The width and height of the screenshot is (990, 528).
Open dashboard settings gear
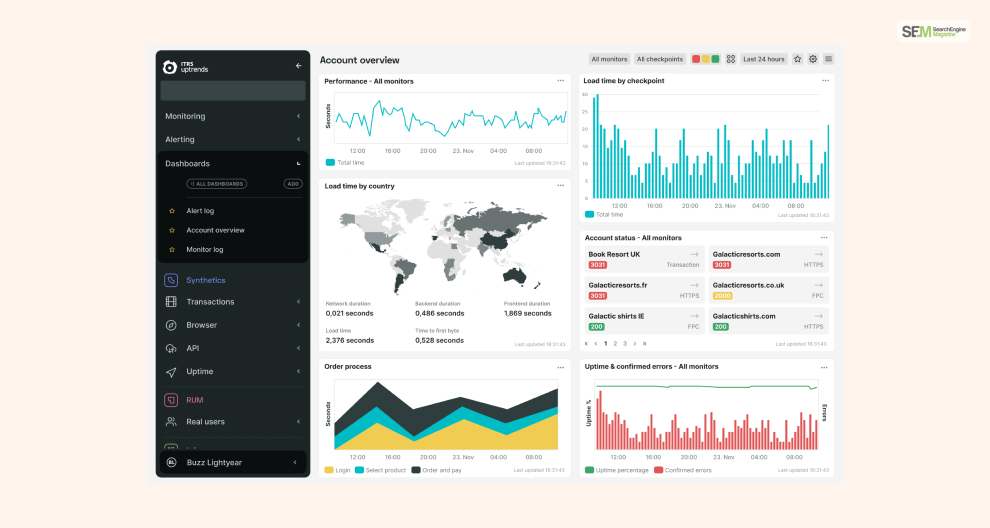[813, 59]
